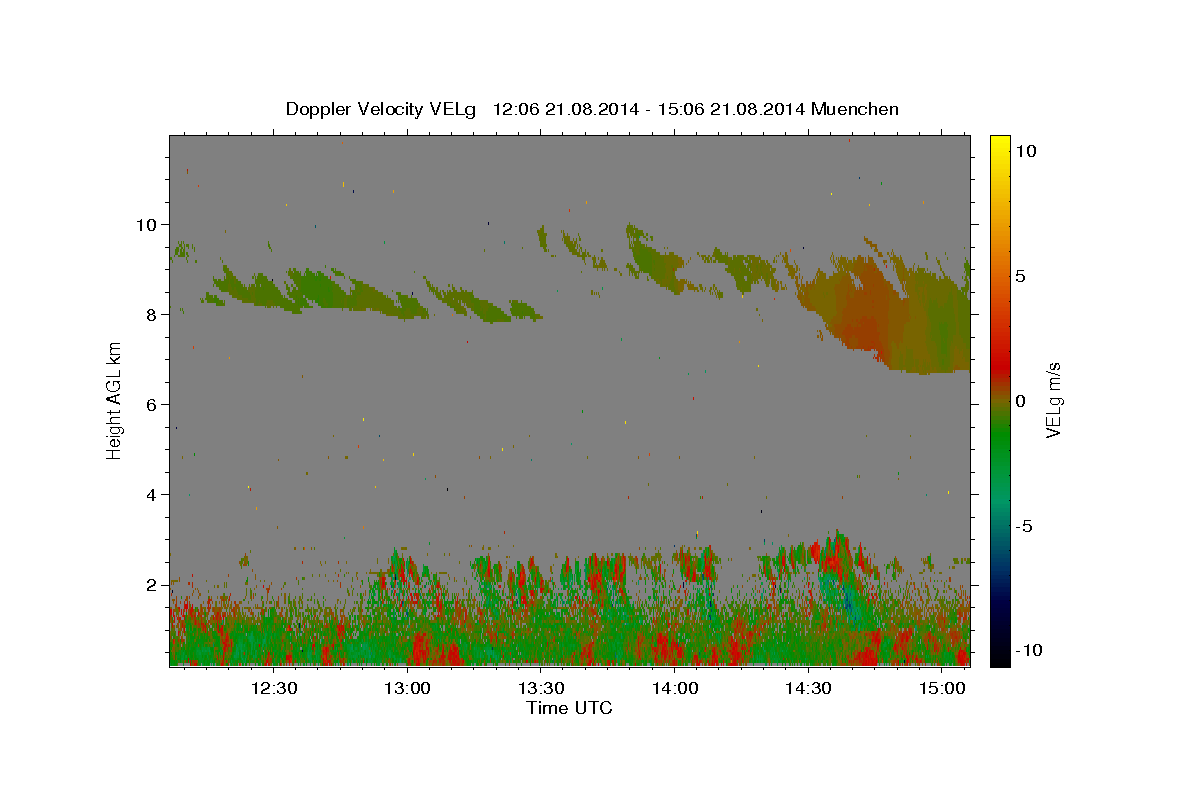Click the height axis label 4
The height and width of the screenshot is (800, 1200).
pos(152,494)
